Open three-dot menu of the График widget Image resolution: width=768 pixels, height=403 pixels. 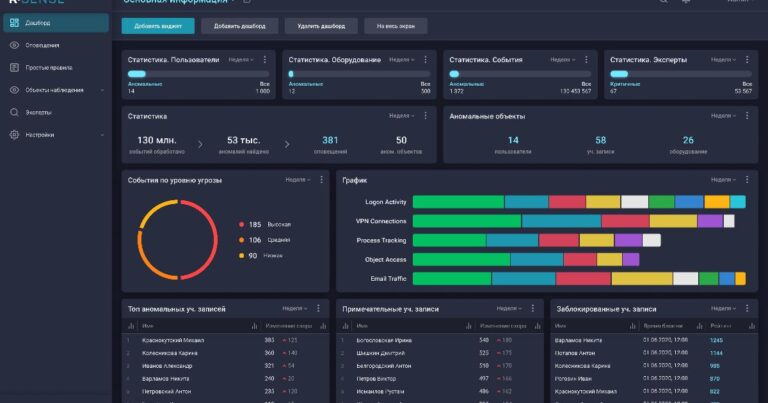747,180
